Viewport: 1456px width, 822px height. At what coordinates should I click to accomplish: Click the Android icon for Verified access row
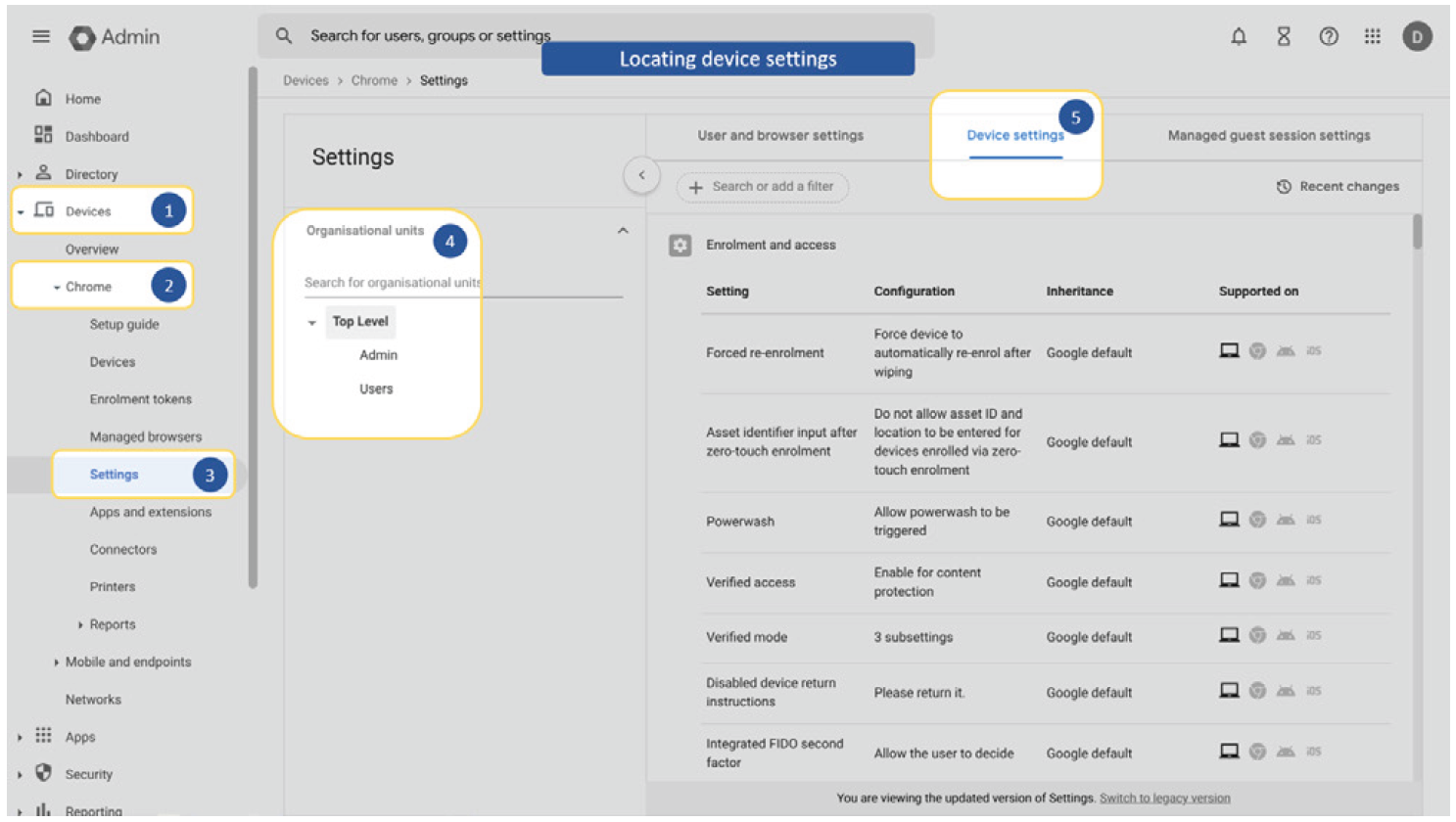[x=1286, y=580]
